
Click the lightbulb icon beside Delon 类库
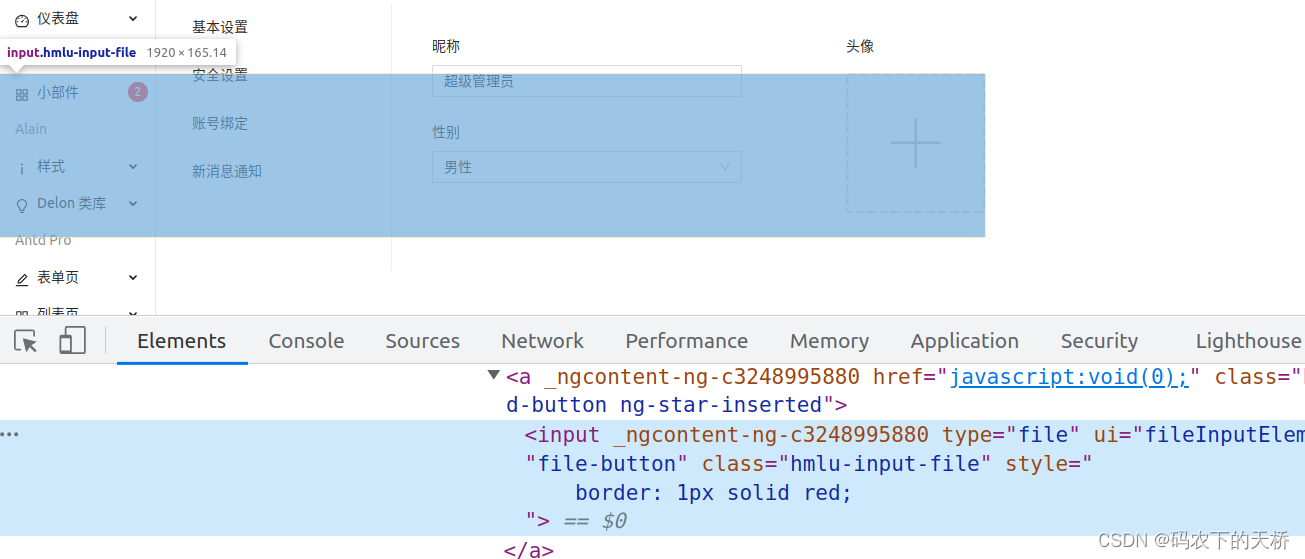(22, 204)
